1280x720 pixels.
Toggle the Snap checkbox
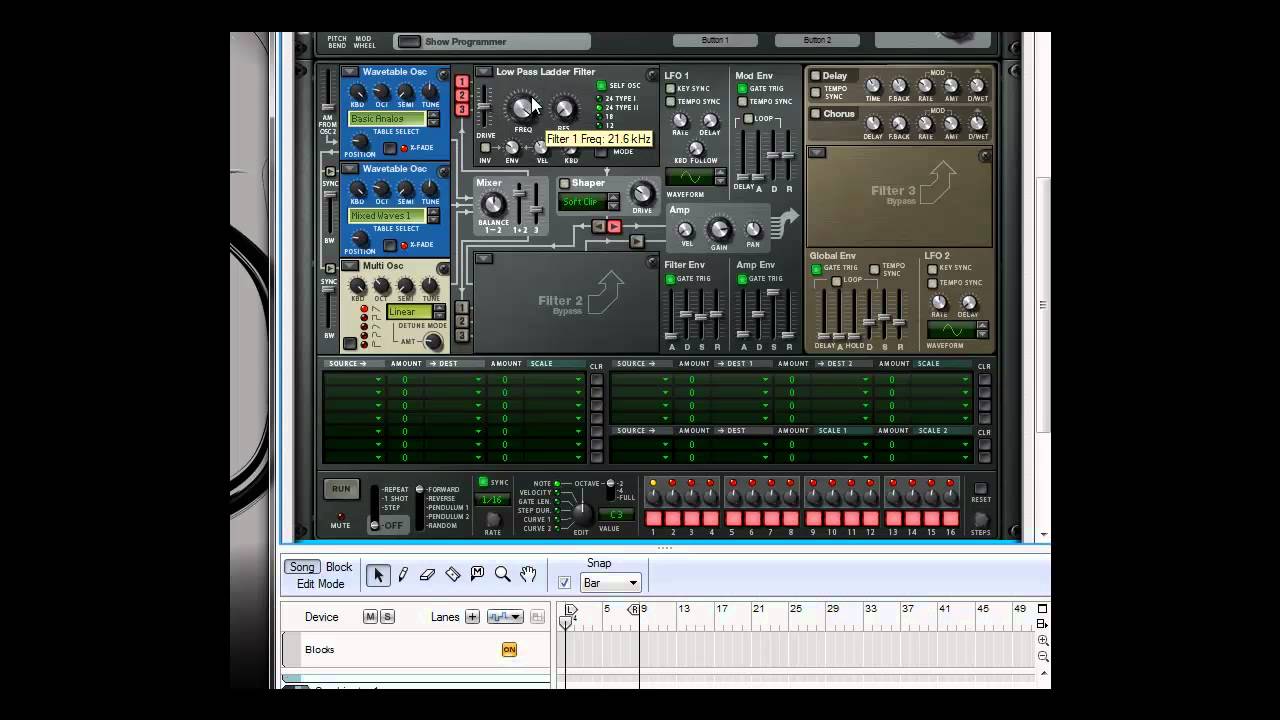pyautogui.click(x=564, y=583)
